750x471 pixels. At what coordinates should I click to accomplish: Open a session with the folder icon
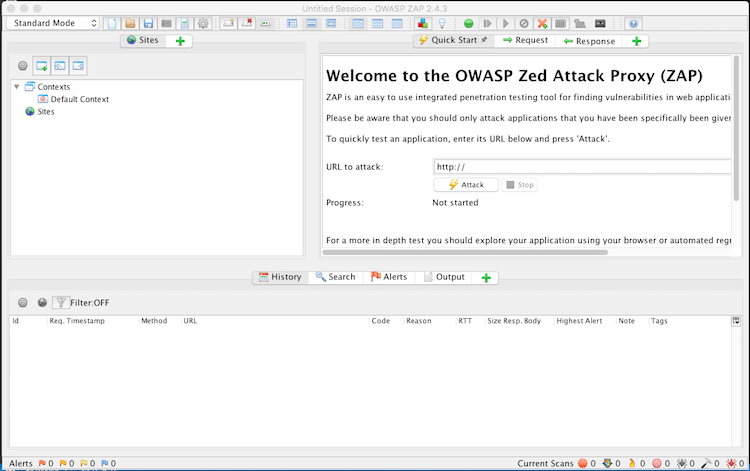130,23
